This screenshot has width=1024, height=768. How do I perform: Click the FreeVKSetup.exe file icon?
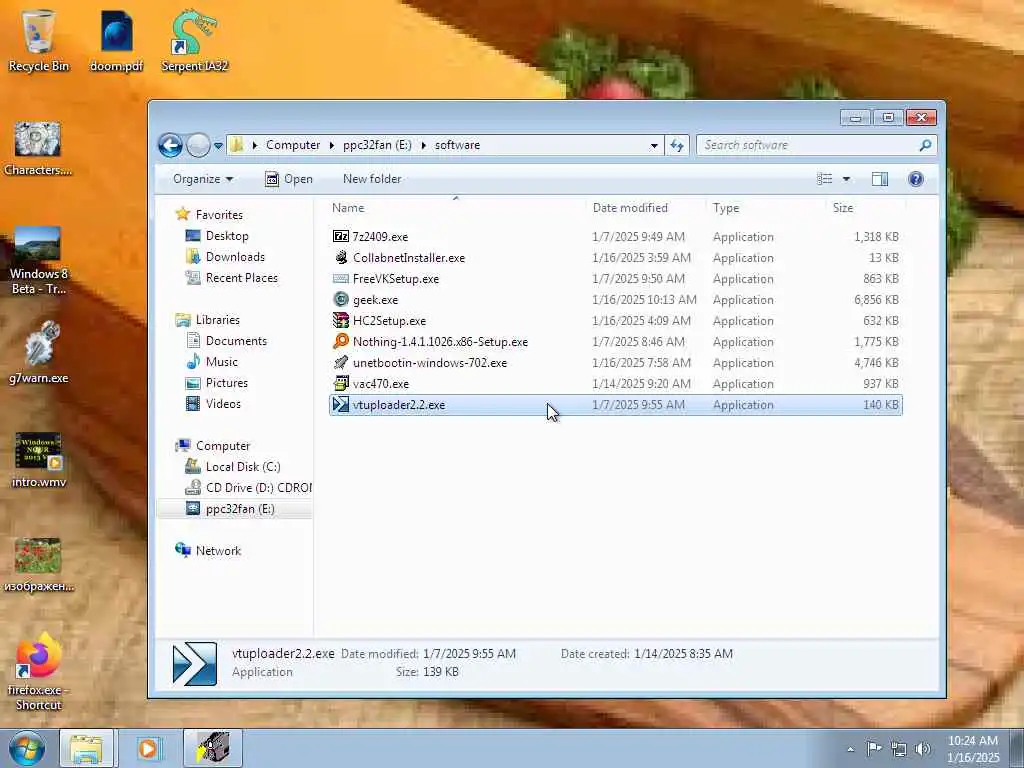pyautogui.click(x=341, y=278)
